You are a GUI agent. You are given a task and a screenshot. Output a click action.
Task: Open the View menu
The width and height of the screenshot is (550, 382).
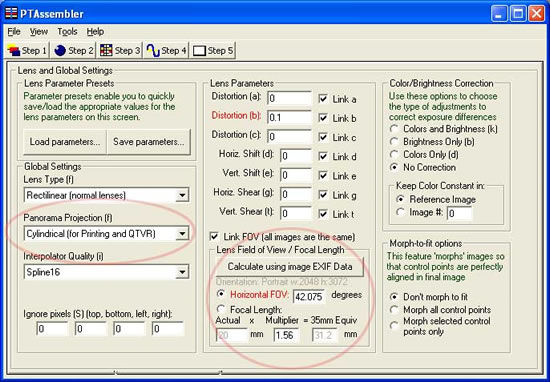[x=39, y=32]
